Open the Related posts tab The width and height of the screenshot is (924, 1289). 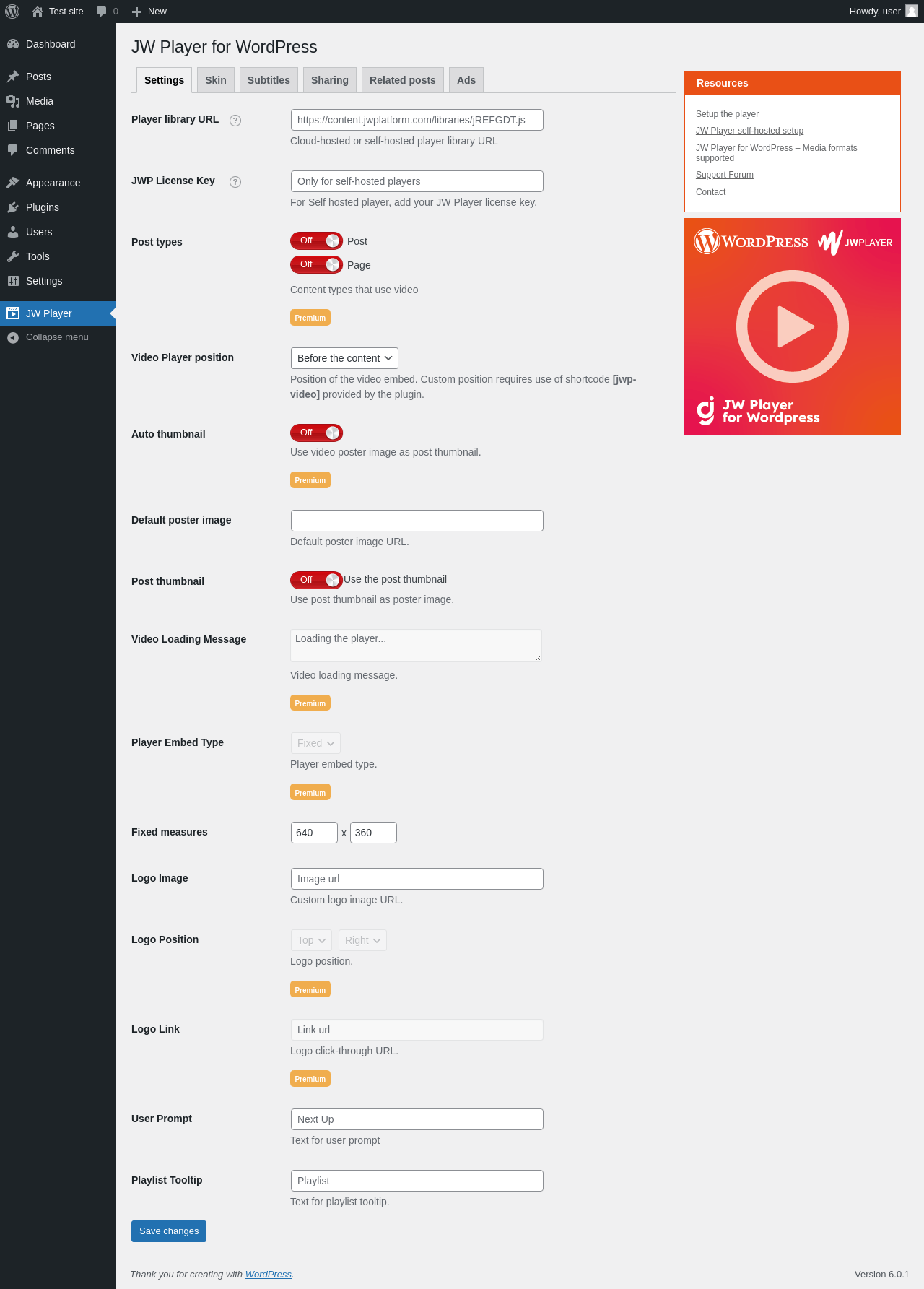tap(403, 80)
